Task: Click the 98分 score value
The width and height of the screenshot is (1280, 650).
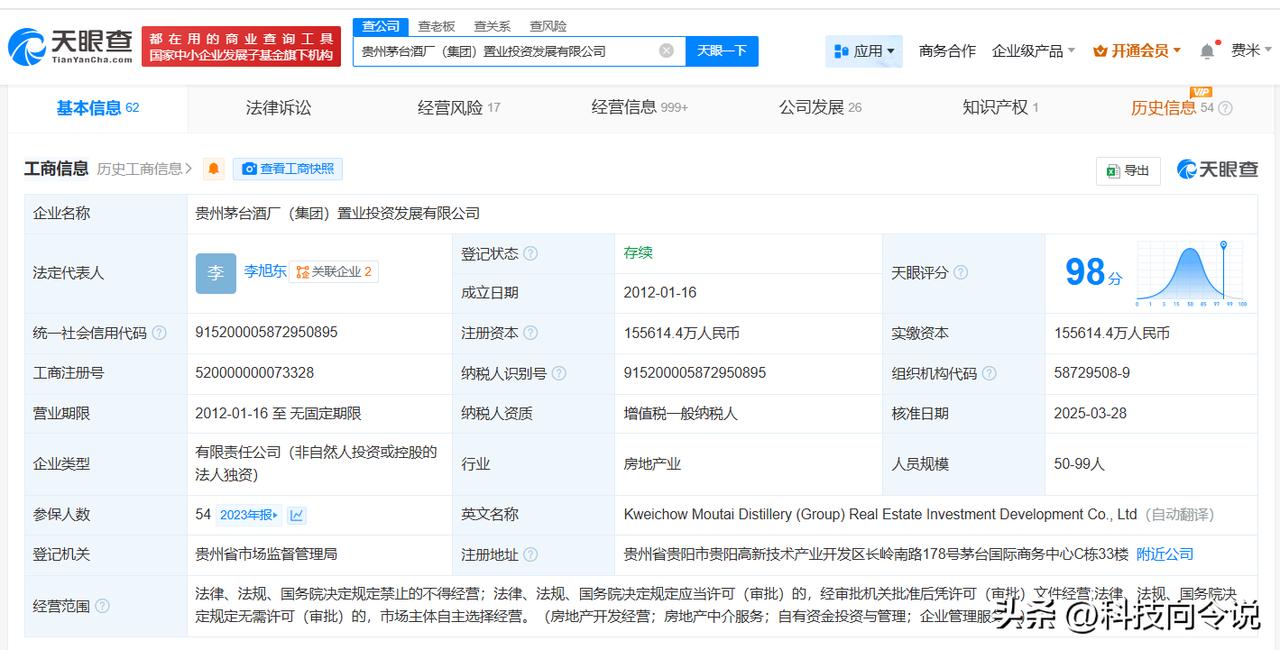Action: pyautogui.click(x=1094, y=272)
